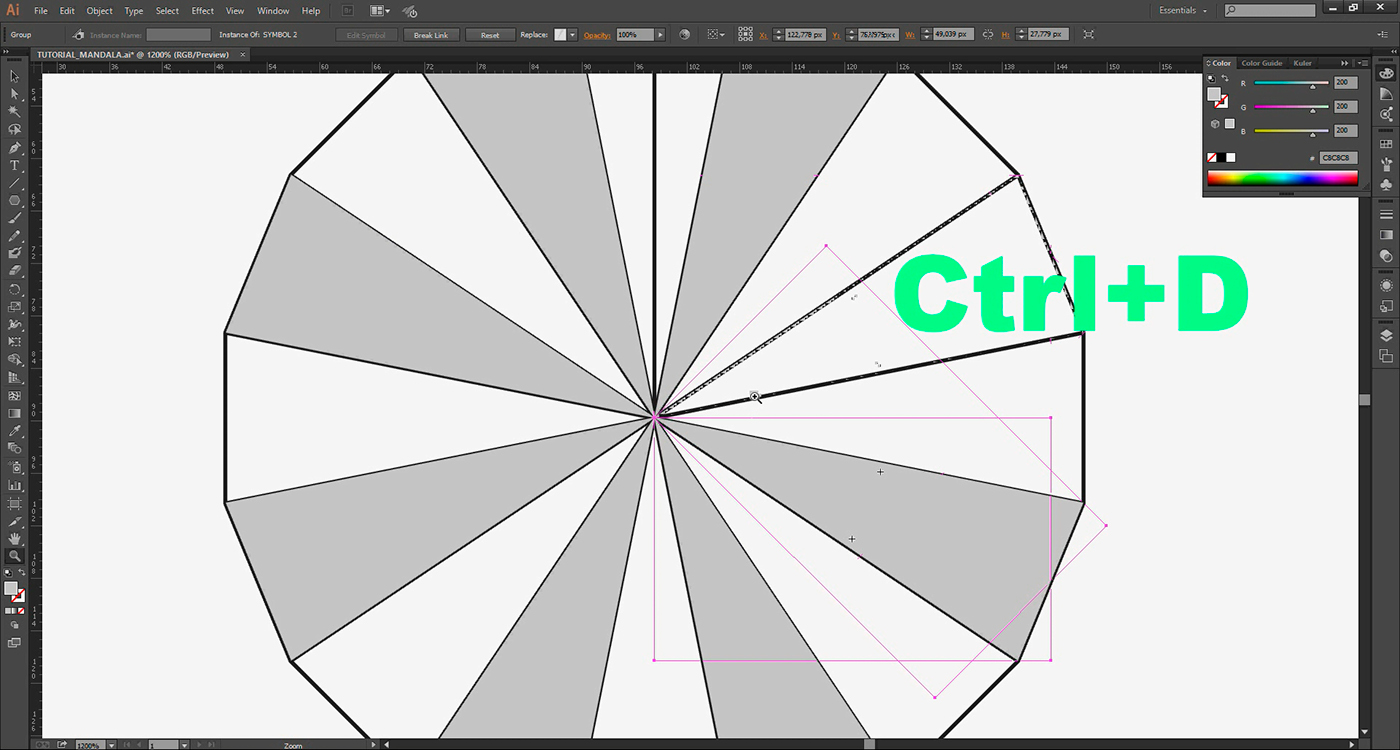Switch to the Color Guide tab
The width and height of the screenshot is (1400, 750).
pyautogui.click(x=1262, y=63)
